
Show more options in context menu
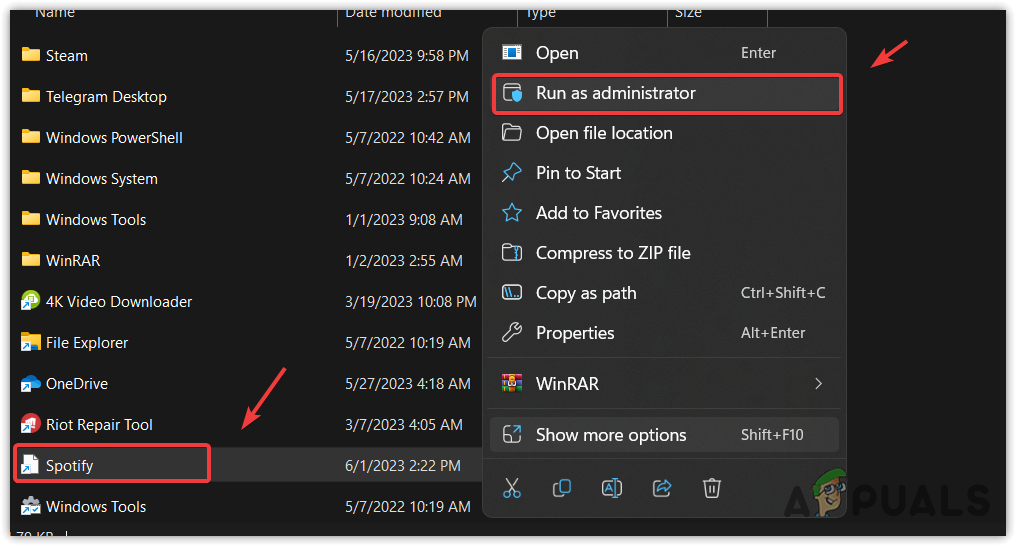611,435
